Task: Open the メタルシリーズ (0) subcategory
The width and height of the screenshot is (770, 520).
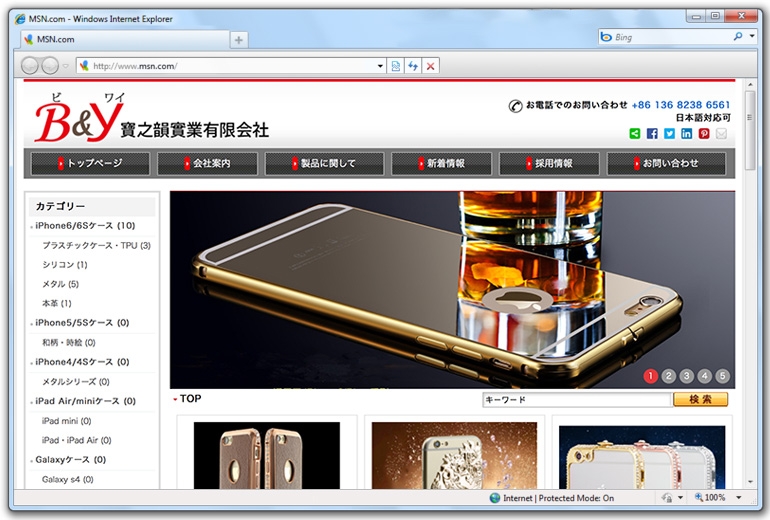Action: [x=76, y=382]
